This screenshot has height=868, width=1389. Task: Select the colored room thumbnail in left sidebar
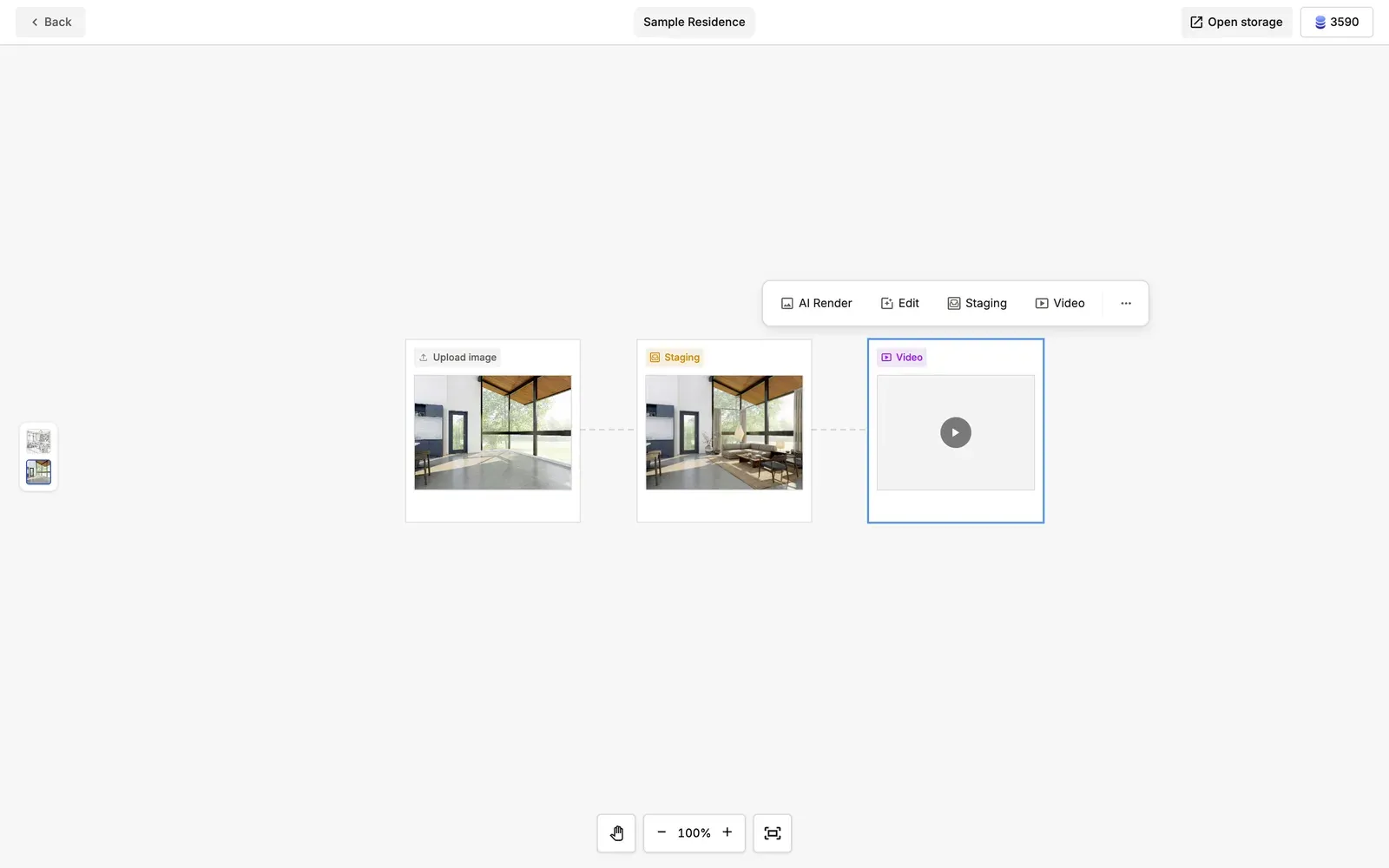(38, 471)
